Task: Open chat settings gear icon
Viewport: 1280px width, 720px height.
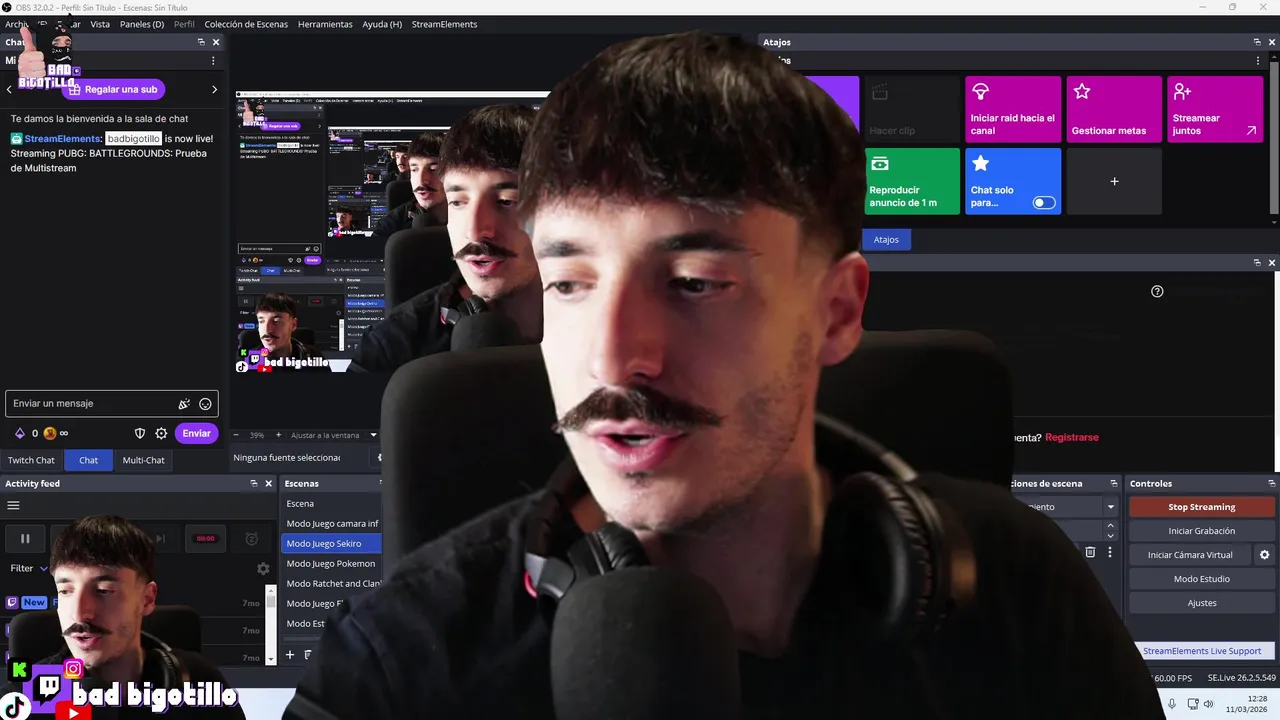Action: (161, 433)
